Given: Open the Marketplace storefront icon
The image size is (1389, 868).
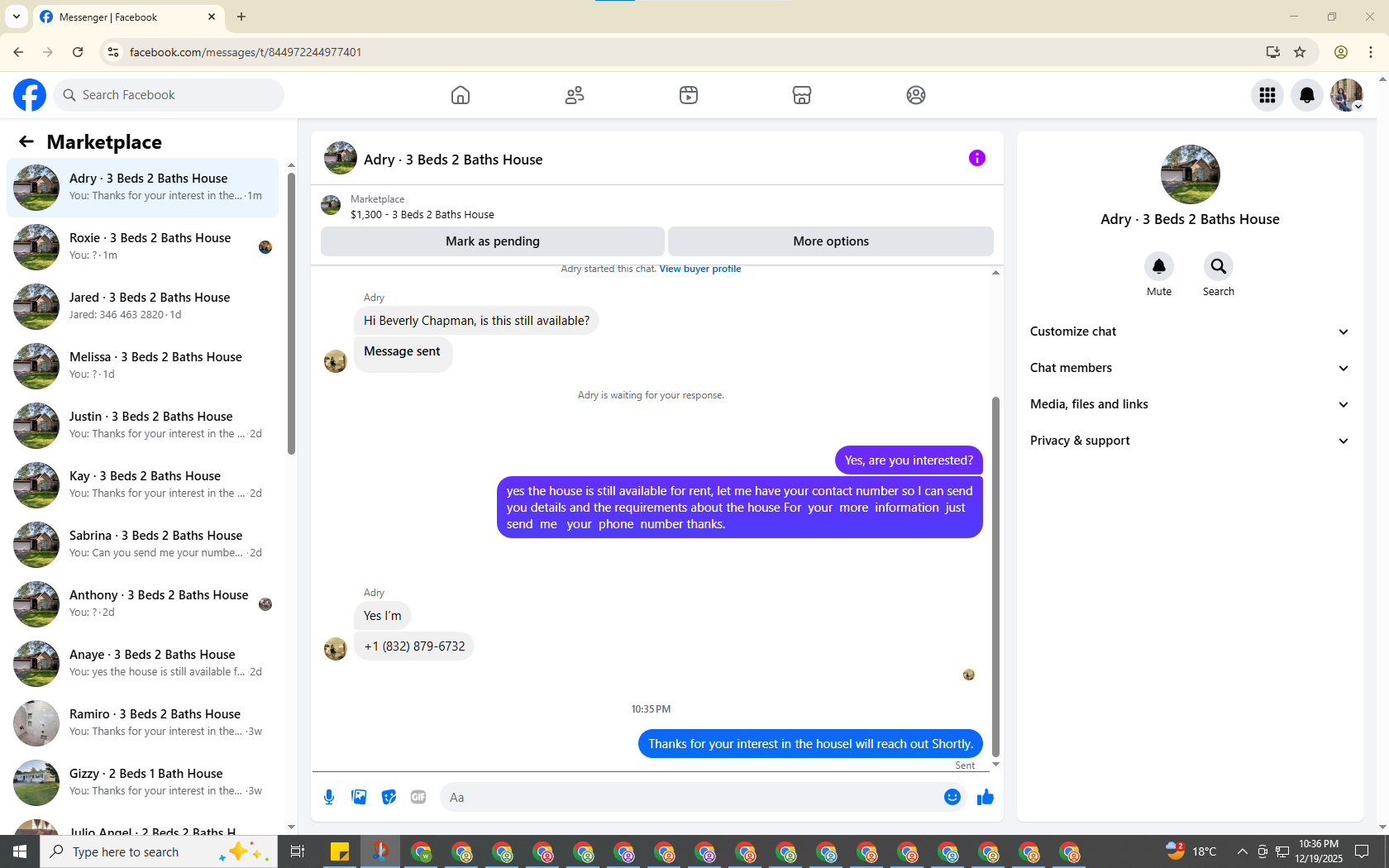Looking at the screenshot, I should pyautogui.click(x=802, y=95).
